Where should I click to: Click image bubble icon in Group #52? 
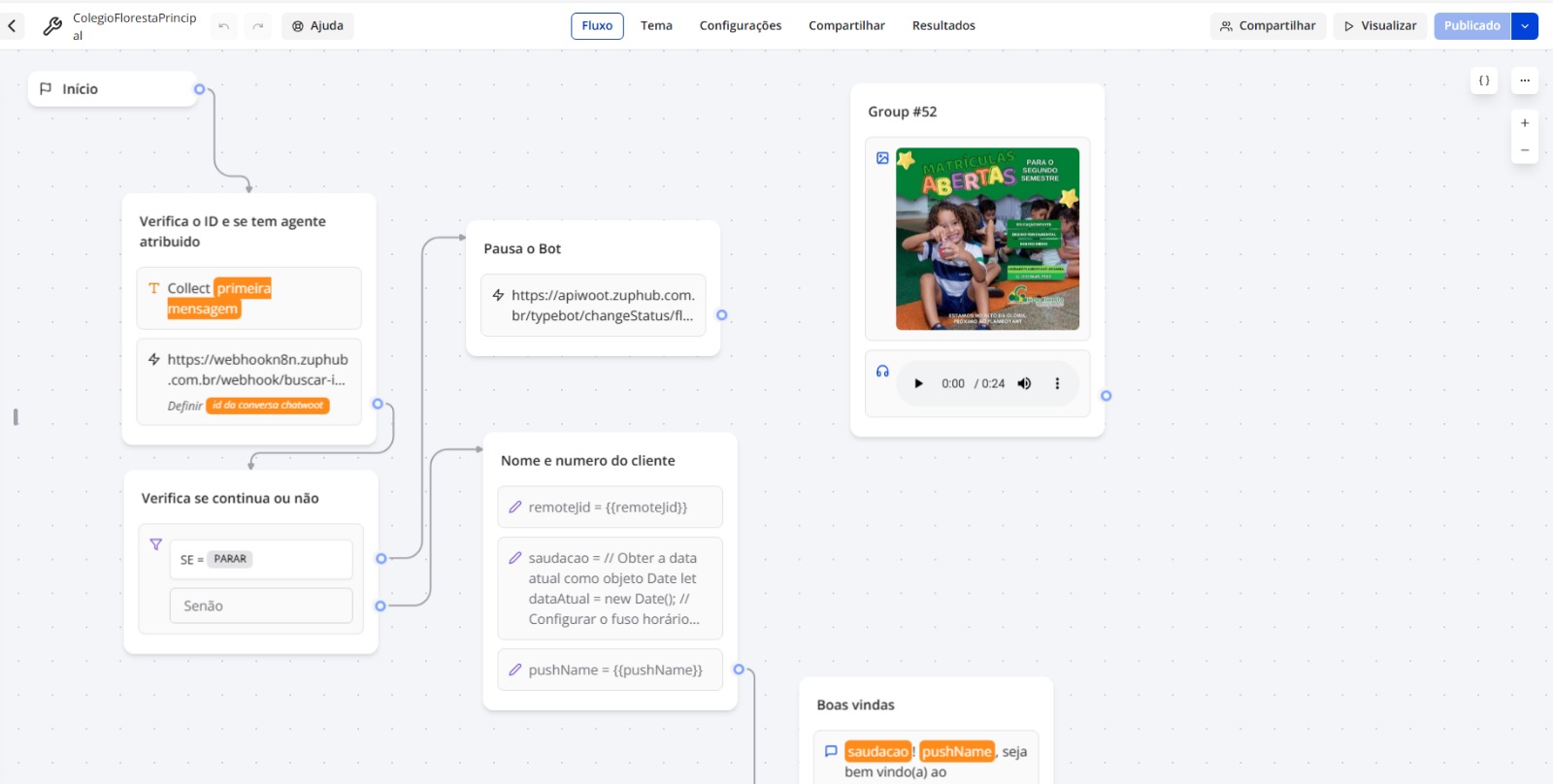point(882,158)
